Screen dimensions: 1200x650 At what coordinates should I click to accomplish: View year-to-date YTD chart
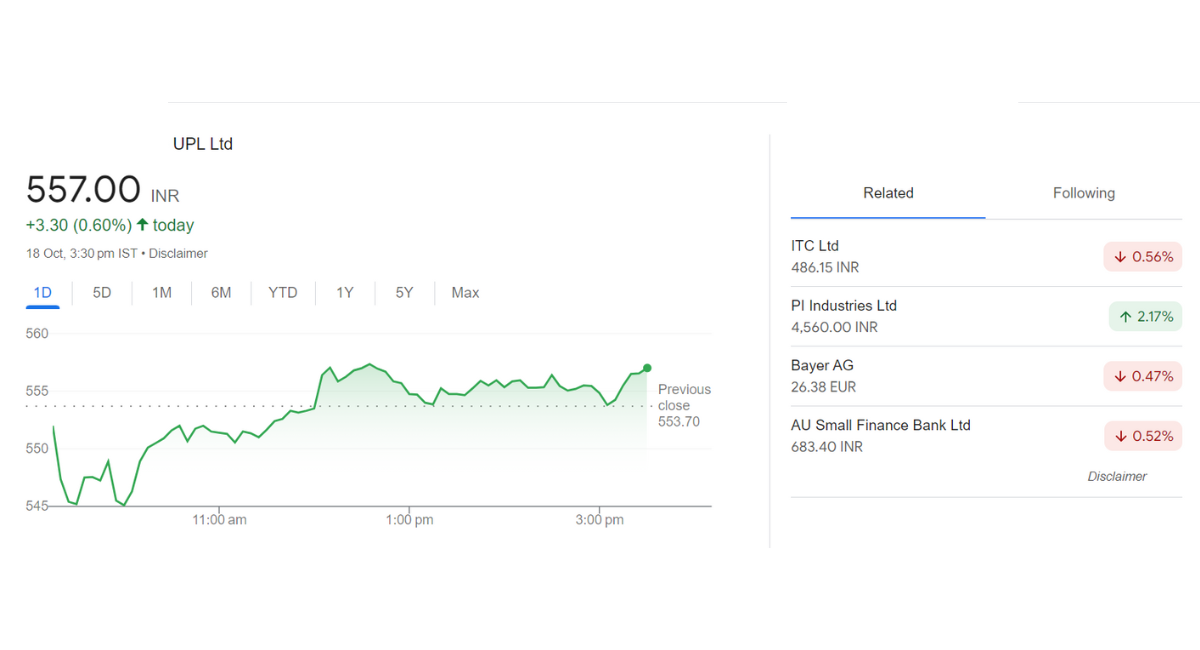tap(283, 293)
